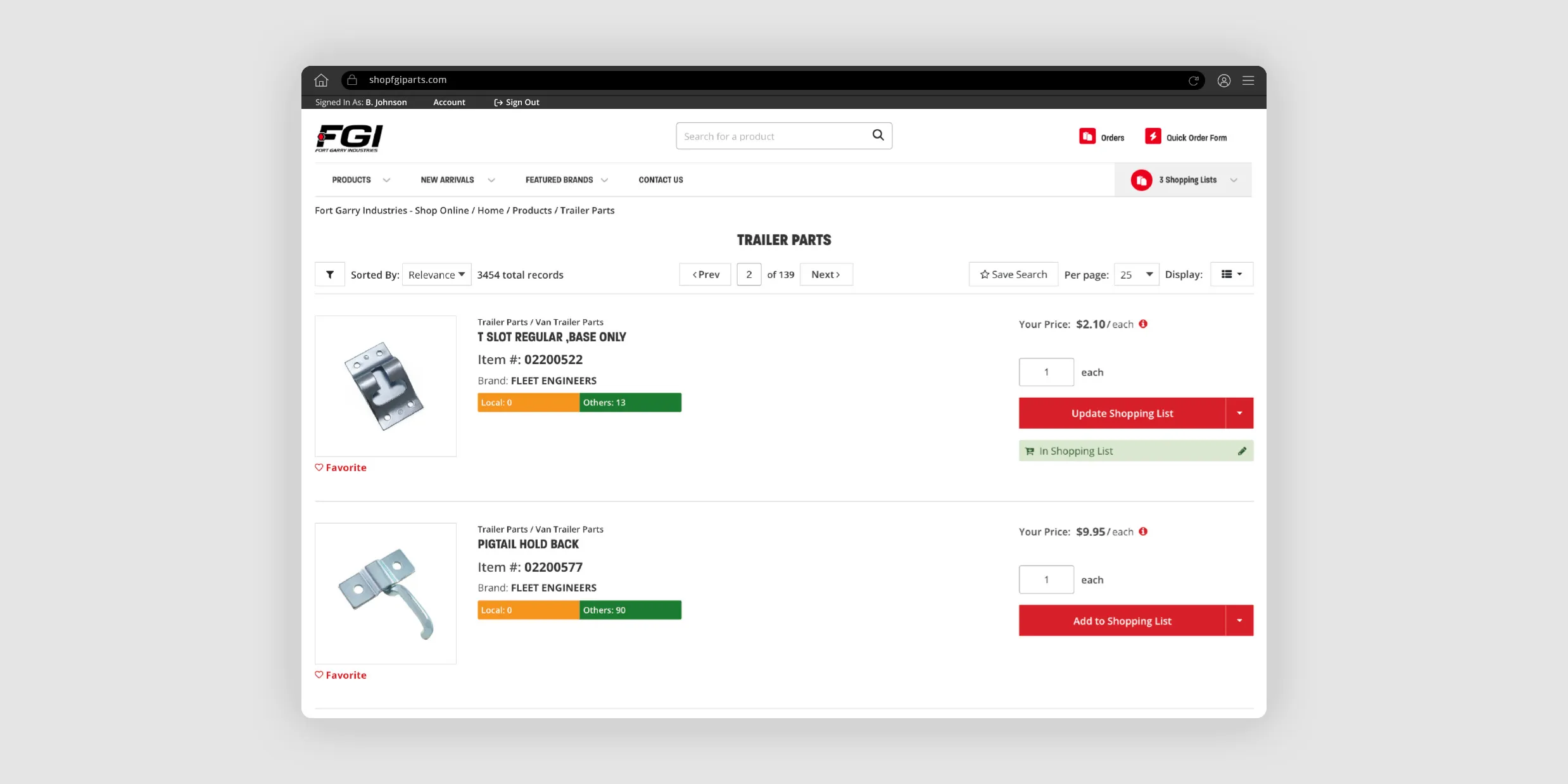
Task: Click the padlock icon in address bar
Action: pos(352,80)
